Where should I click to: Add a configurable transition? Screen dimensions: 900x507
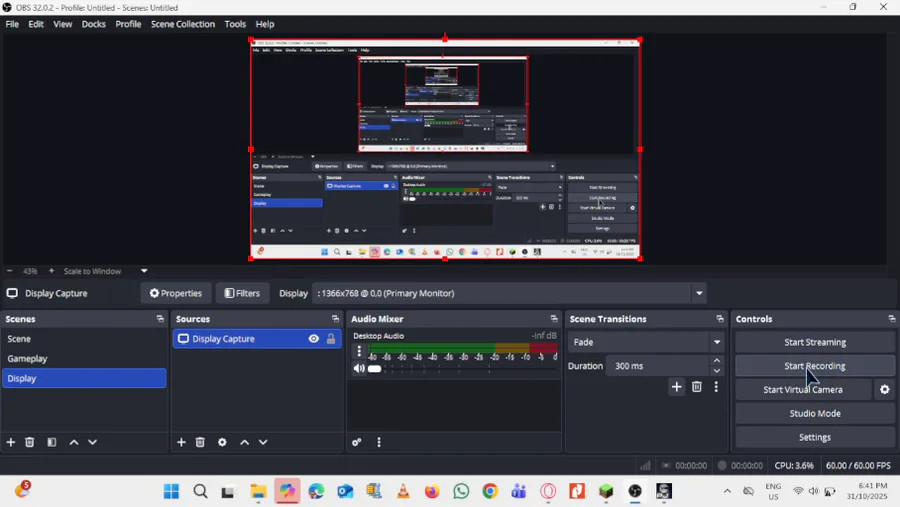coord(677,387)
